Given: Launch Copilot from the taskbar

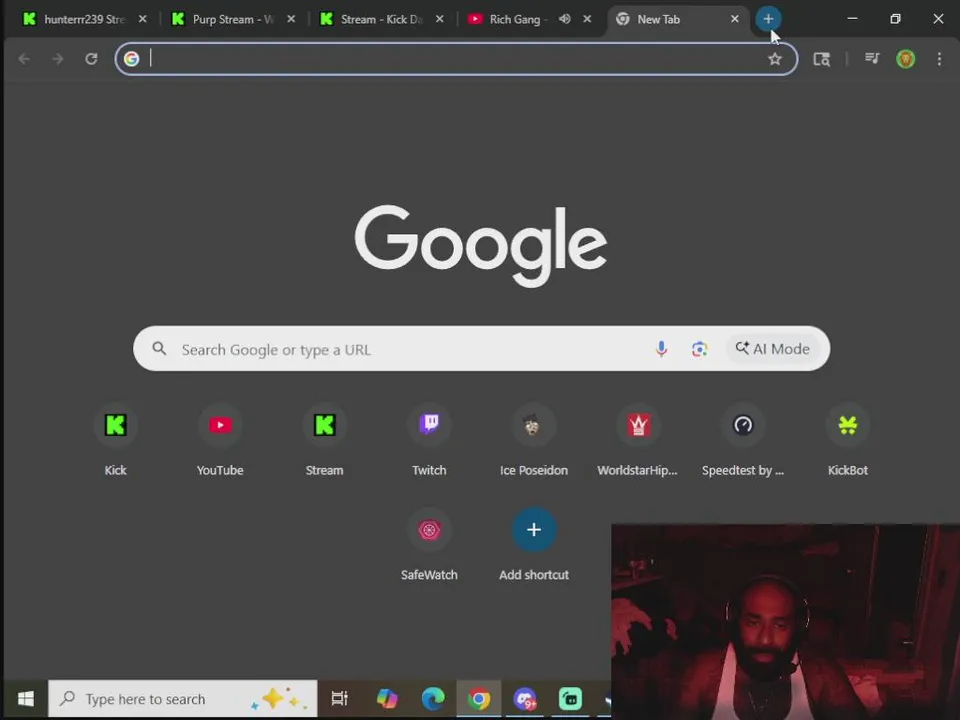Looking at the screenshot, I should tap(387, 699).
